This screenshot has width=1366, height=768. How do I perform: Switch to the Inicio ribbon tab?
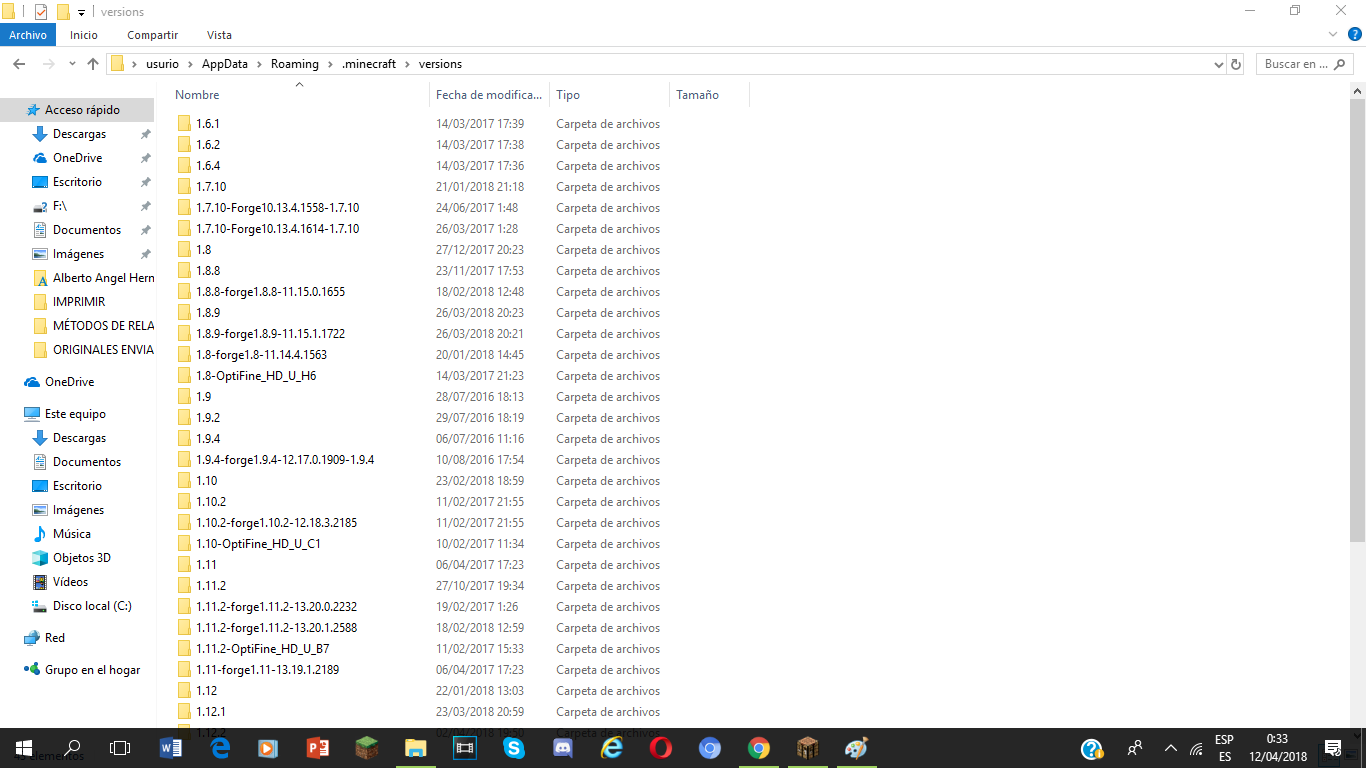click(84, 35)
